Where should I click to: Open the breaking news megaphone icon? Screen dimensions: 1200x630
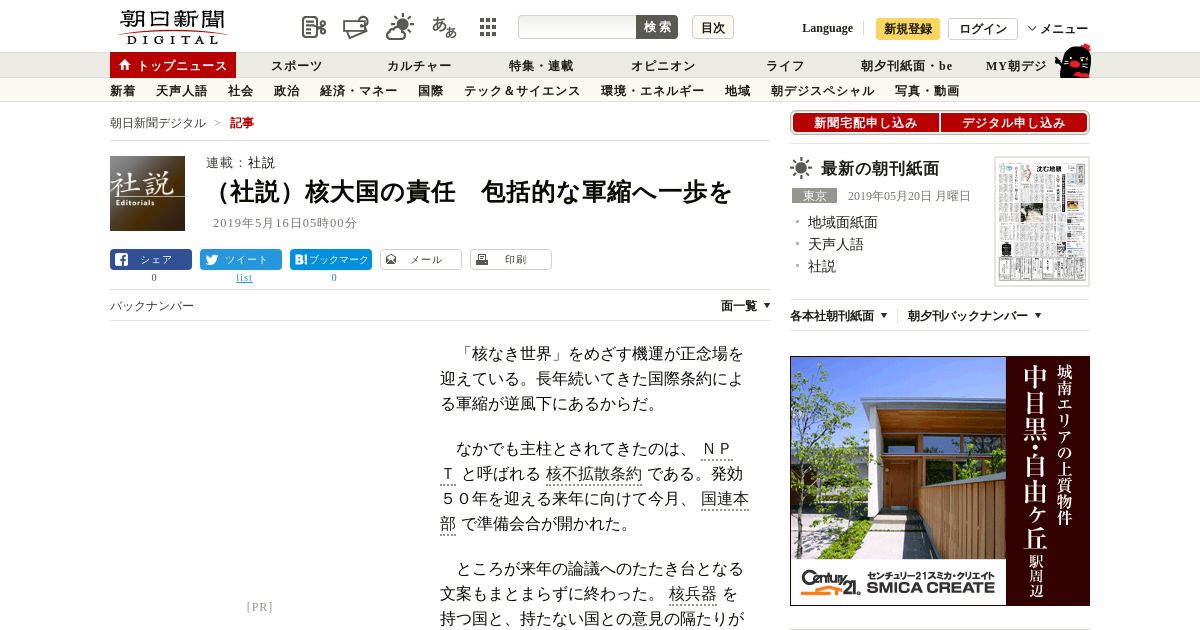[x=356, y=27]
